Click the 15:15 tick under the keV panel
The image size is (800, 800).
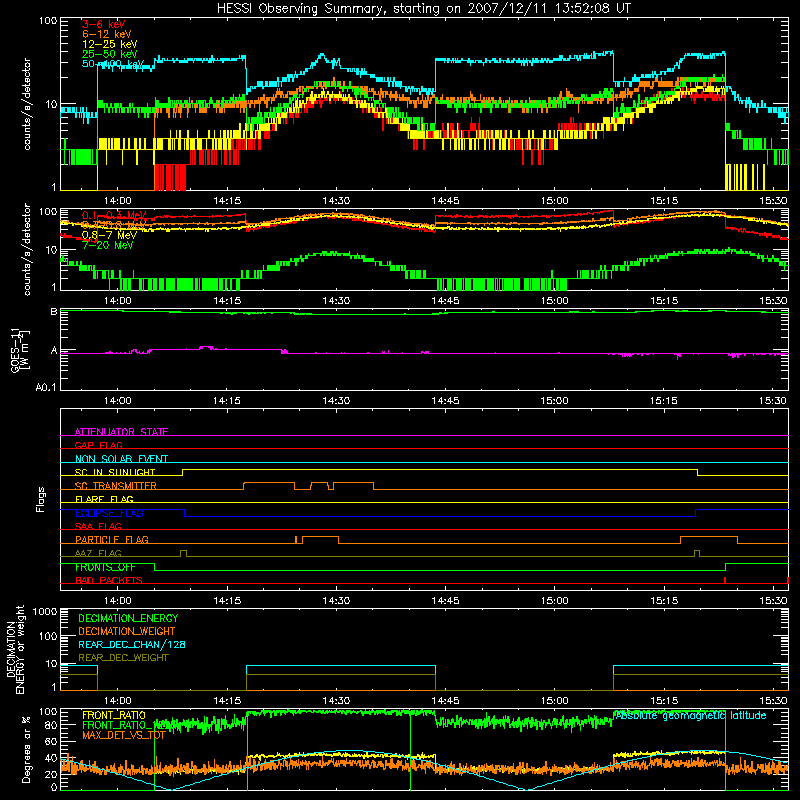tap(664, 201)
